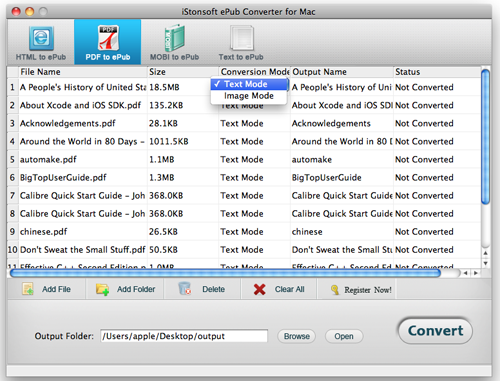Click the Output Folder path field
The width and height of the screenshot is (500, 381).
[184, 336]
